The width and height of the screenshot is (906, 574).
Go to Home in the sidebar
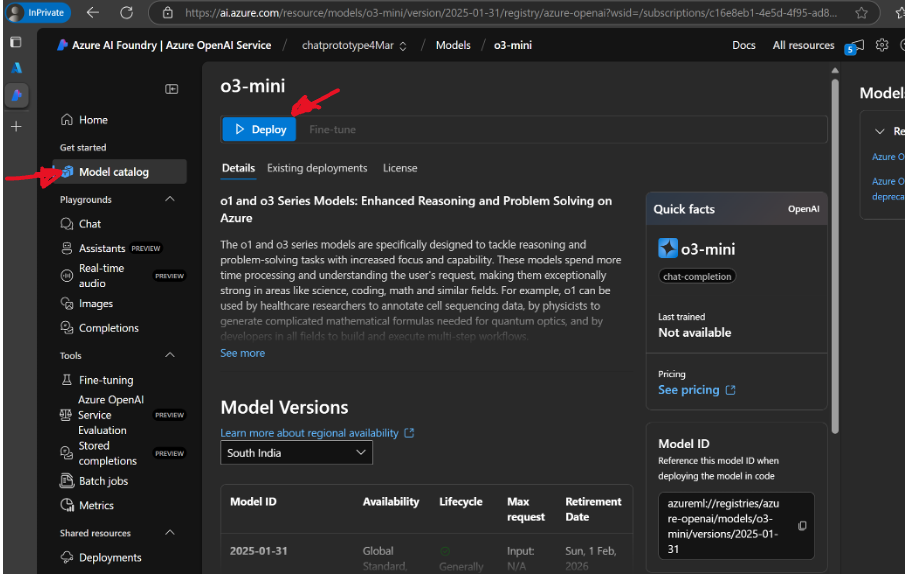[84, 120]
